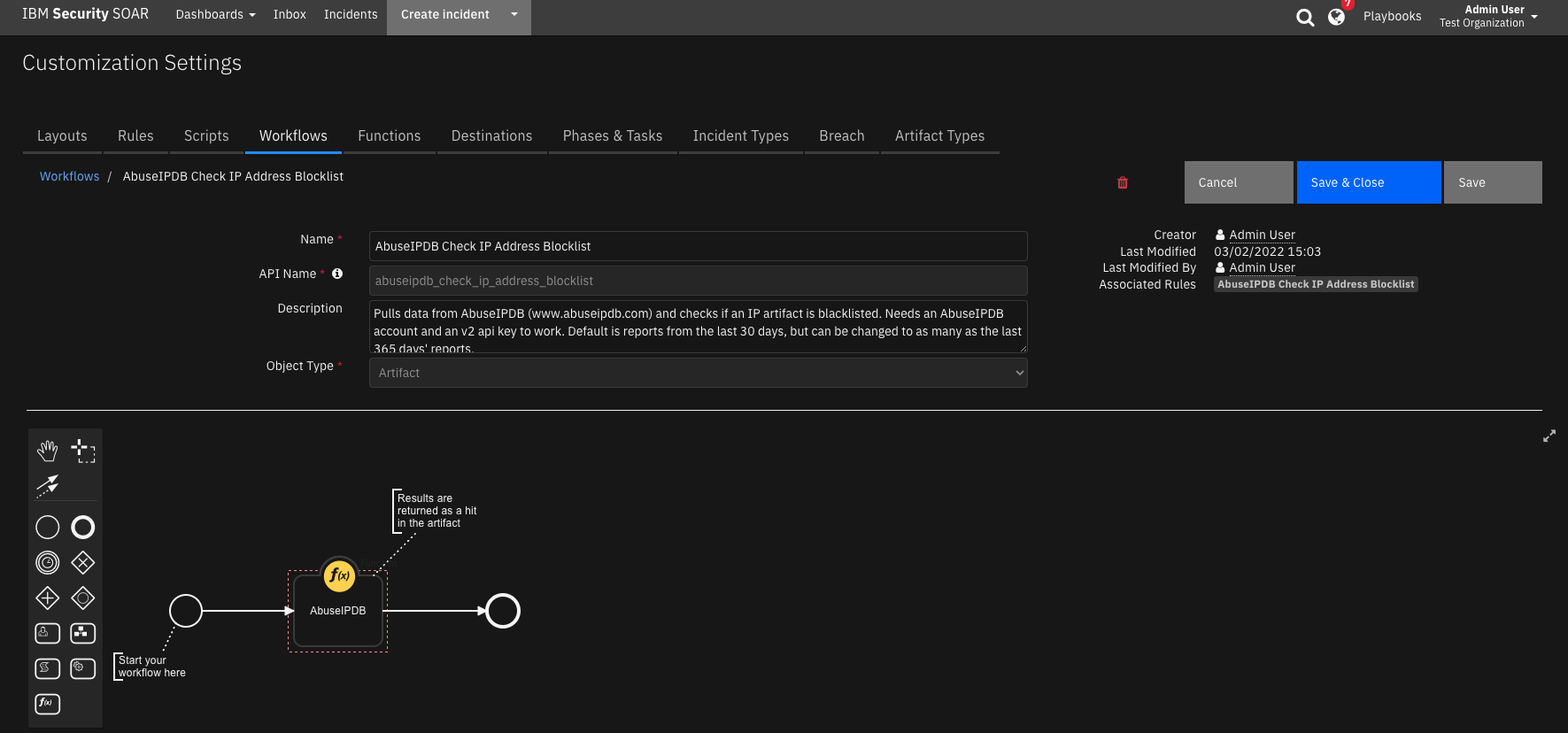Click the Create incident button
Image resolution: width=1568 pixels, height=733 pixels.
coord(444,14)
